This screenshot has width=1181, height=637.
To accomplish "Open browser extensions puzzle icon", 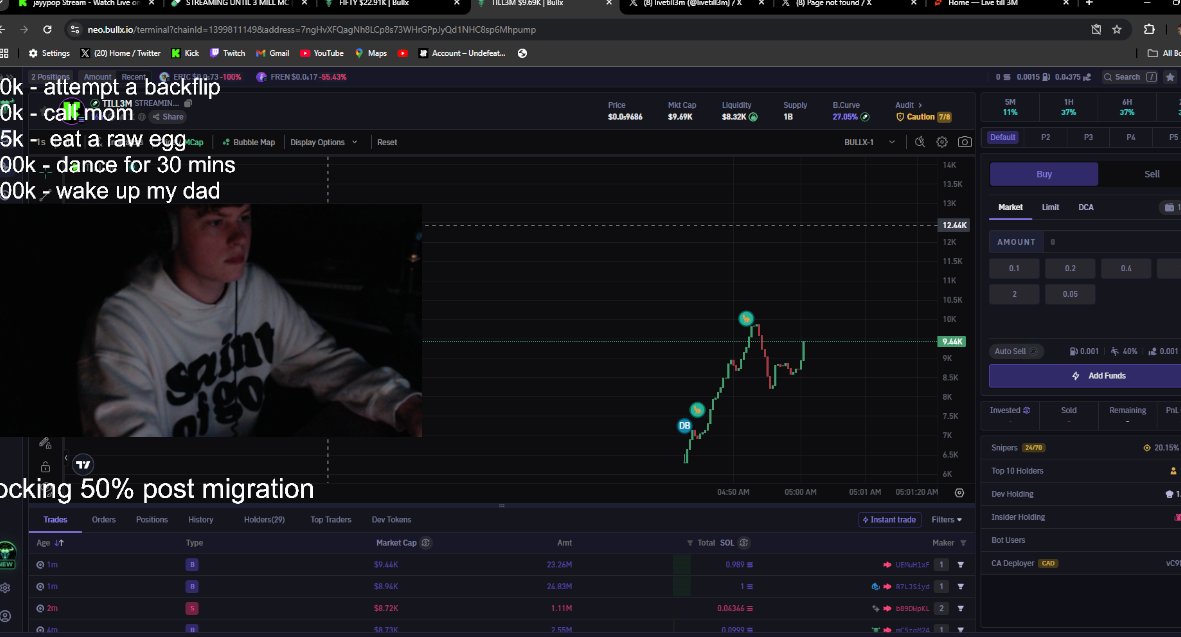I will coord(1149,29).
